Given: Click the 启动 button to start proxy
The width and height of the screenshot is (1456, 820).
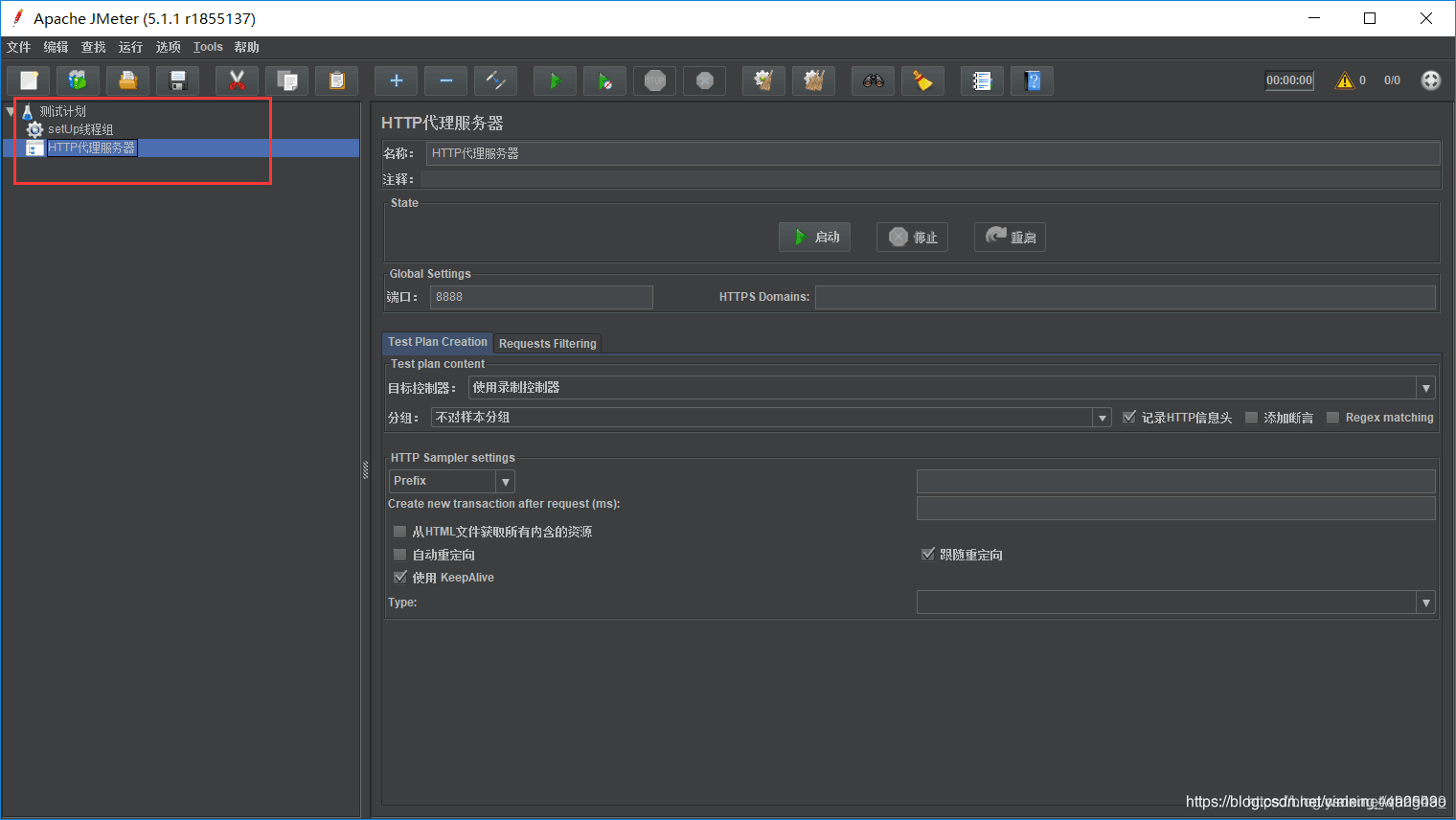Looking at the screenshot, I should [x=814, y=237].
